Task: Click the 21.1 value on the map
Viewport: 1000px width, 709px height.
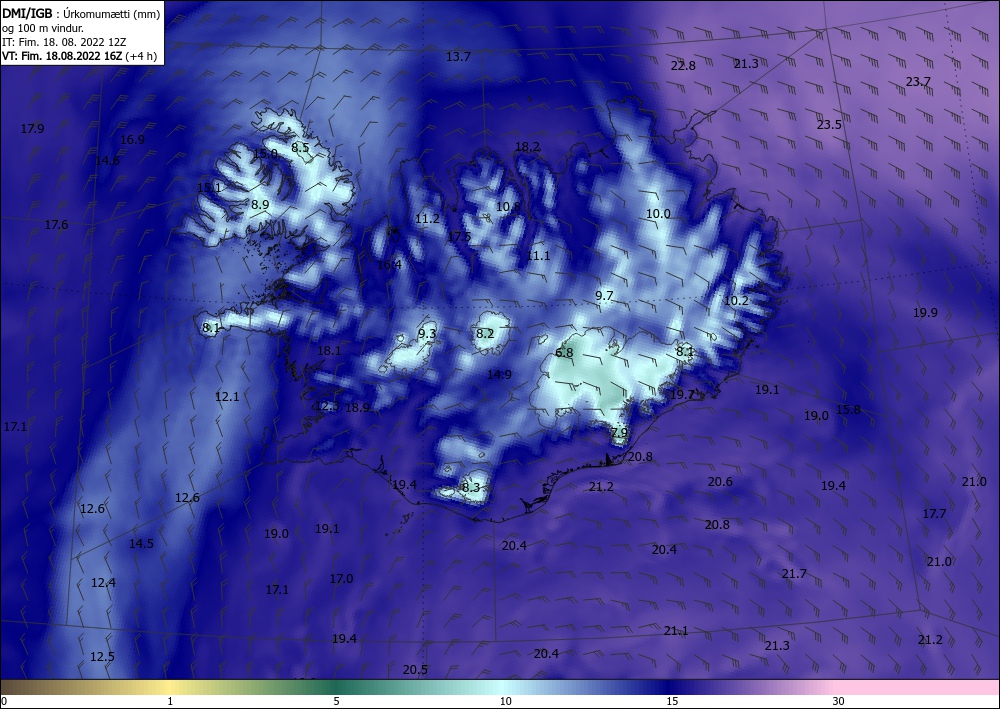Action: (x=675, y=631)
